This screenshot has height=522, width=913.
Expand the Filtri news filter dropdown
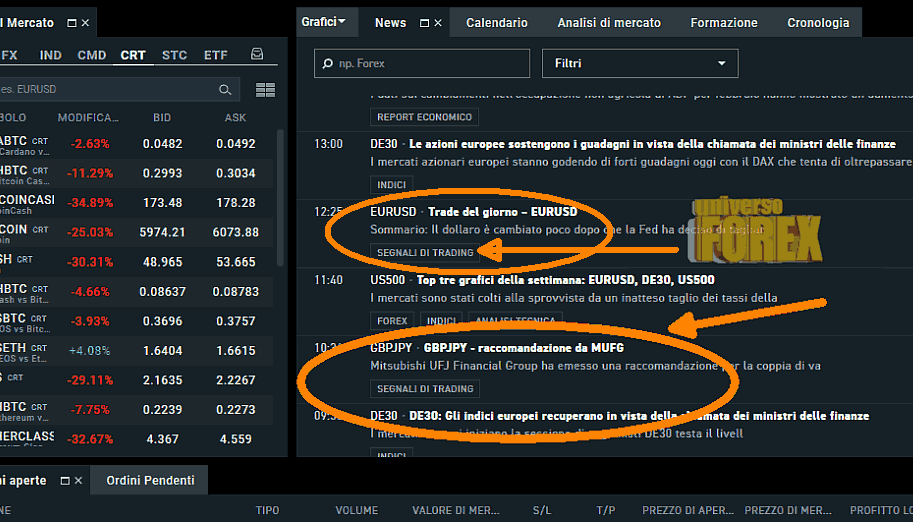coord(640,64)
